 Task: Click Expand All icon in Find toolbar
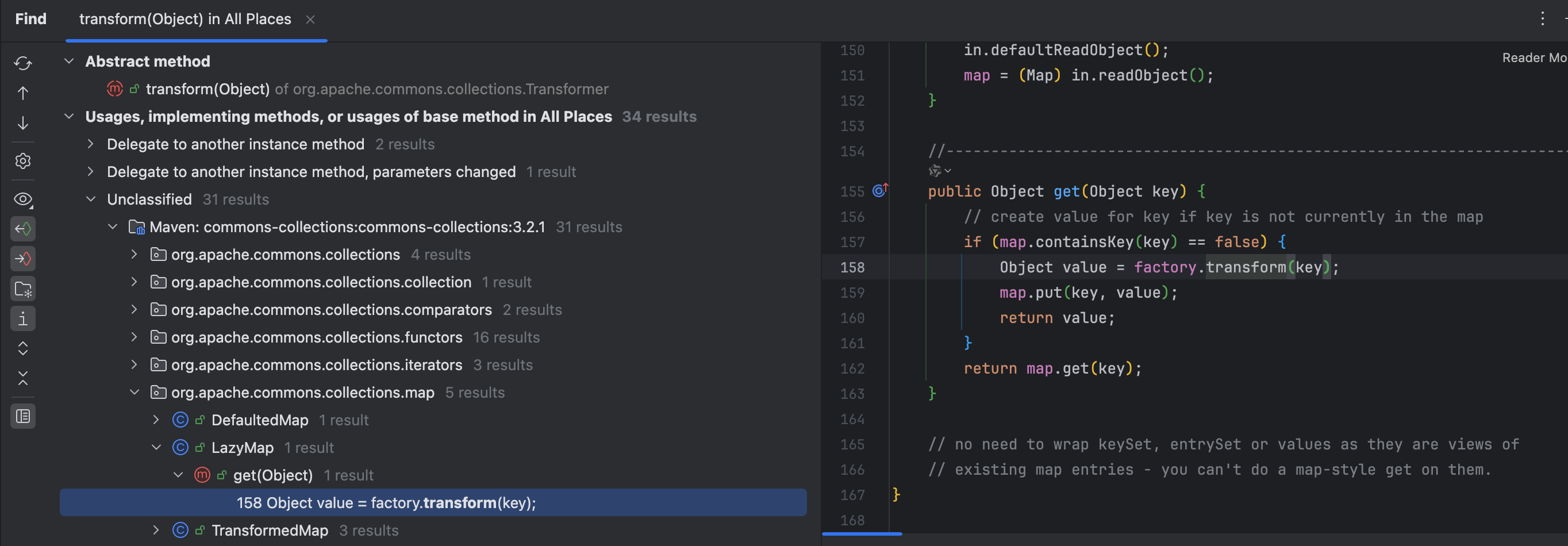click(23, 348)
